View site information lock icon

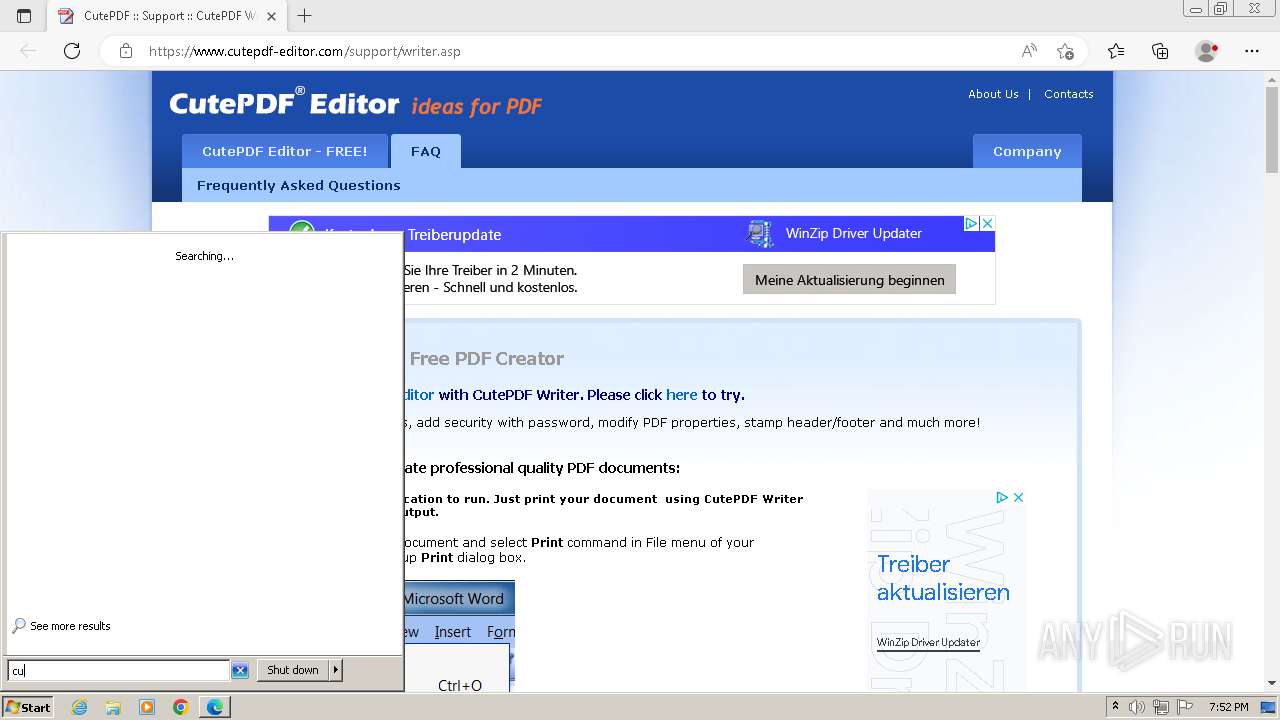pos(125,51)
